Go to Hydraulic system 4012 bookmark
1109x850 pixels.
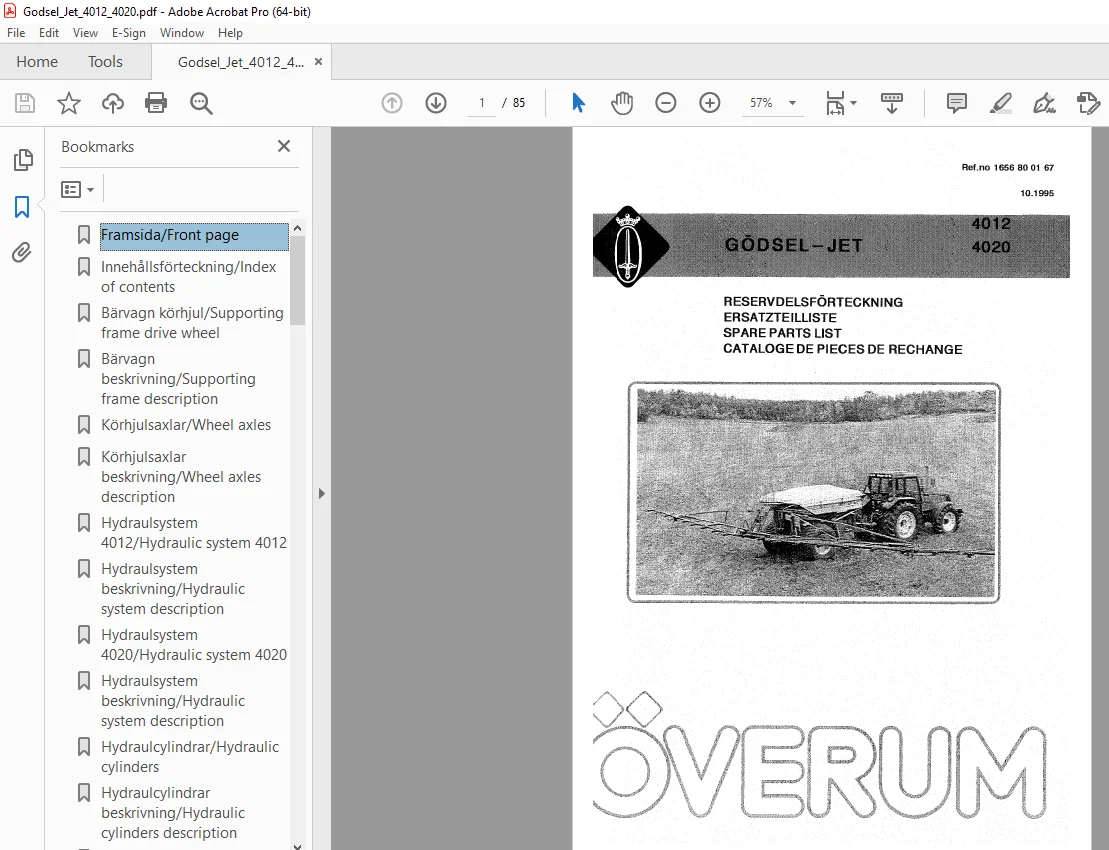click(194, 532)
